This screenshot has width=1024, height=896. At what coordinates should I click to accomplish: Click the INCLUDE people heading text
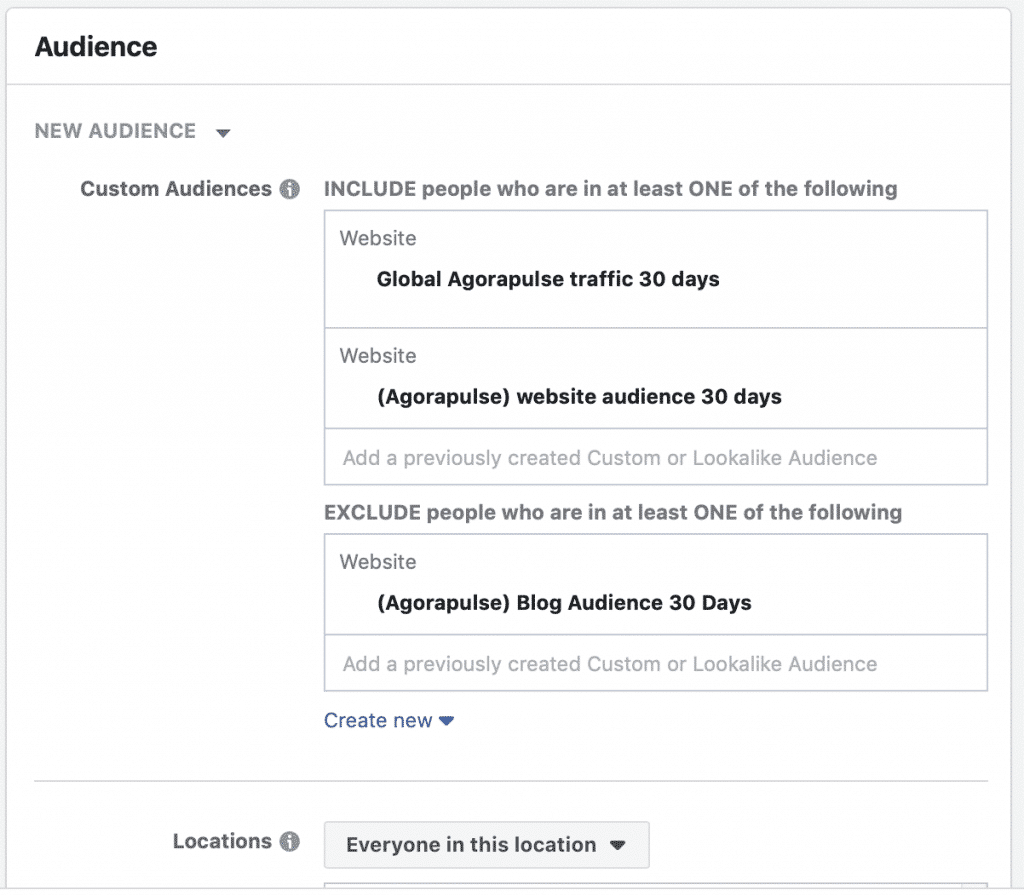(611, 189)
